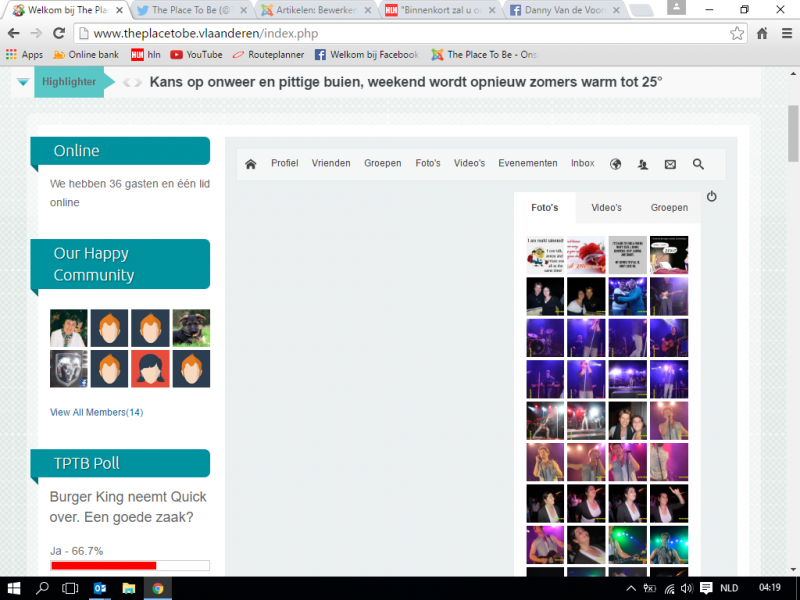Open the volume speaker tray icon

(687, 588)
